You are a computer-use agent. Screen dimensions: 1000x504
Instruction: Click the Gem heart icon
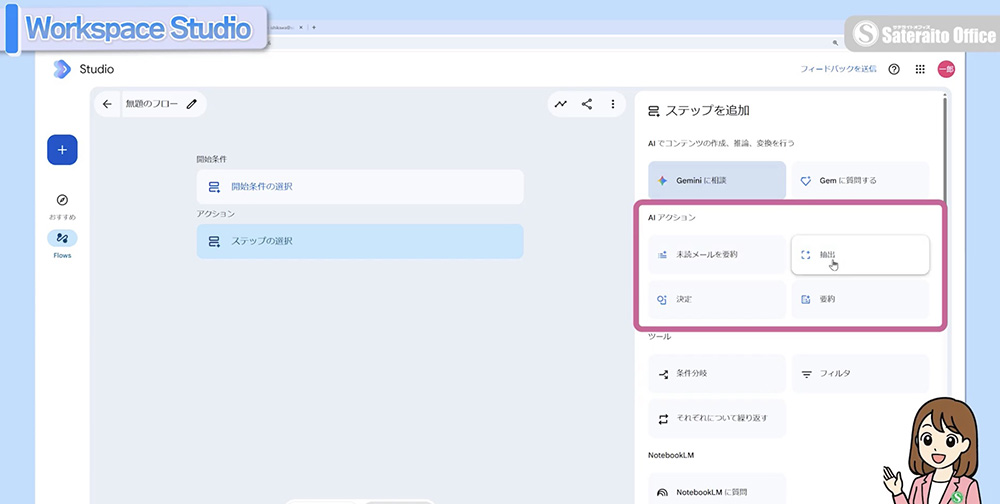tap(805, 181)
